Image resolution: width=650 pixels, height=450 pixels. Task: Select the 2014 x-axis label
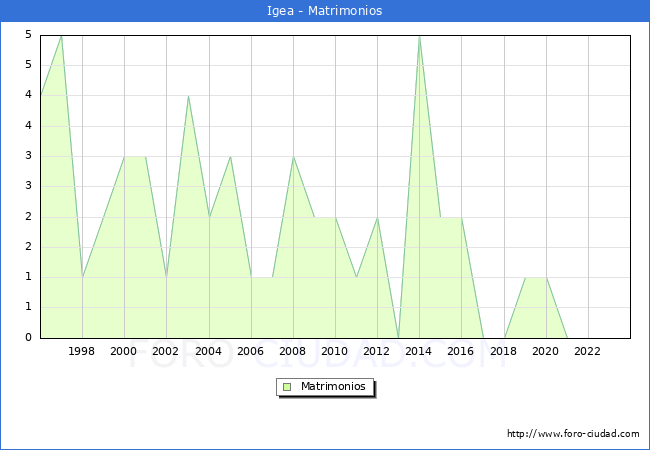tap(419, 351)
